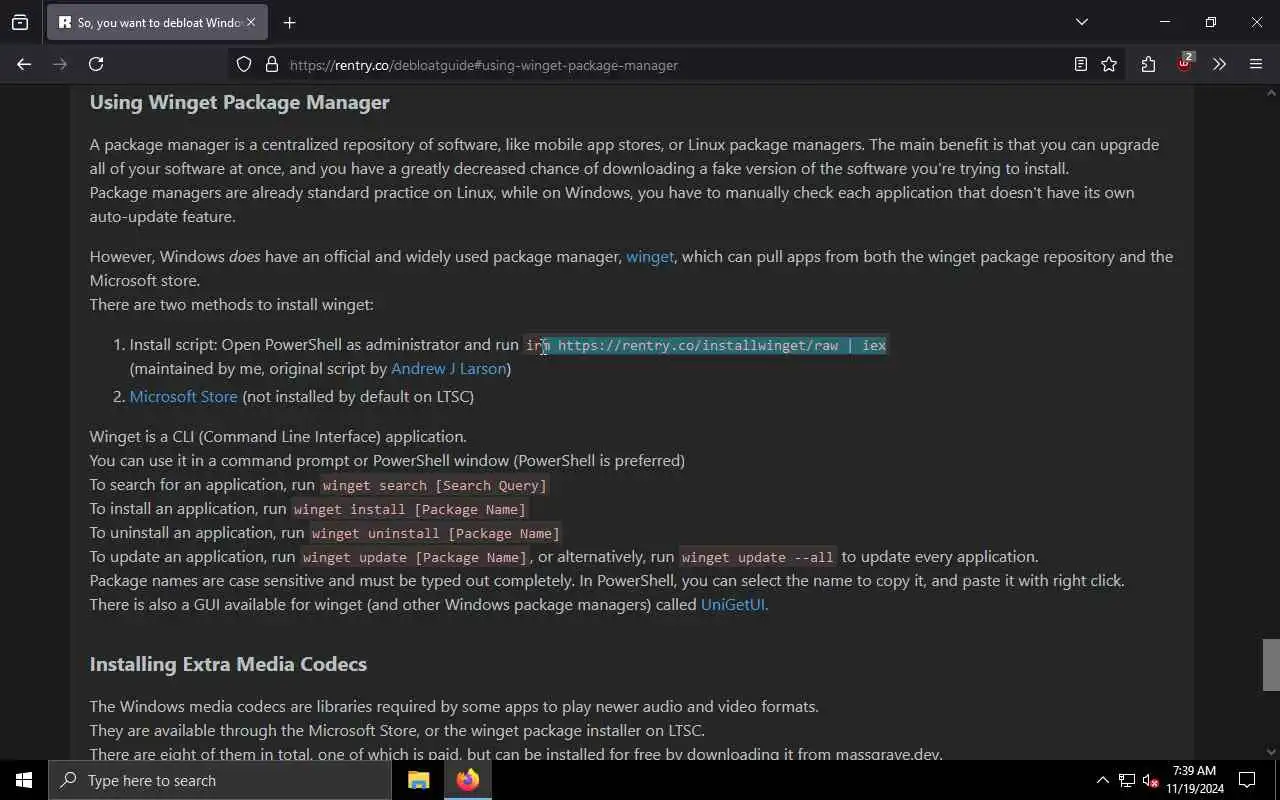
Task: Open the notification center icon
Action: point(1247,780)
